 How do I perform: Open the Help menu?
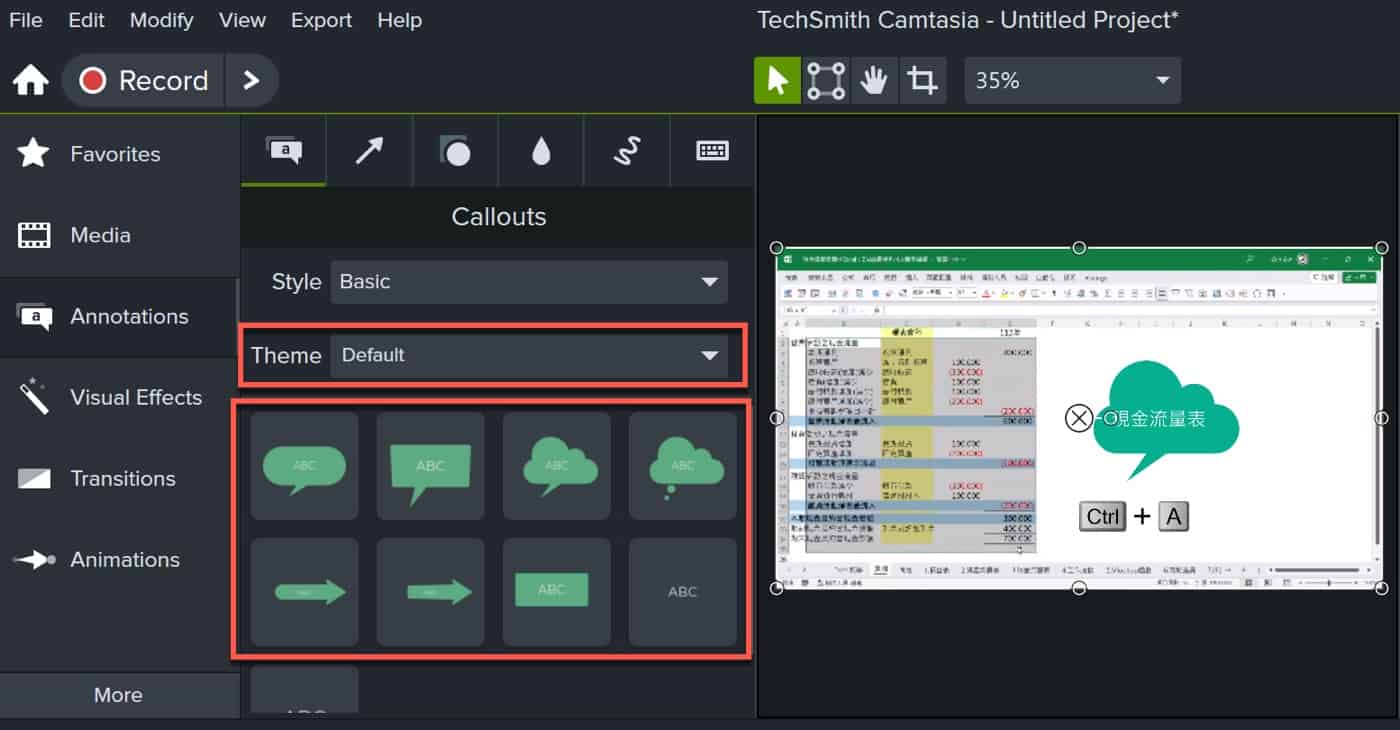400,20
